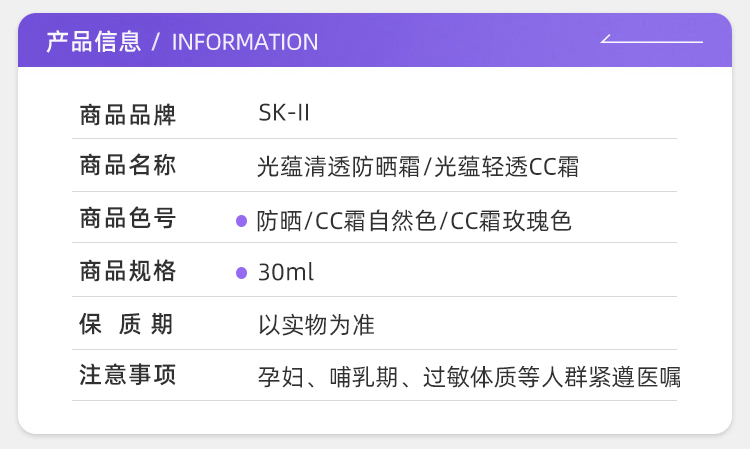Select 光蕴轻透CC霜 product name

(506, 167)
